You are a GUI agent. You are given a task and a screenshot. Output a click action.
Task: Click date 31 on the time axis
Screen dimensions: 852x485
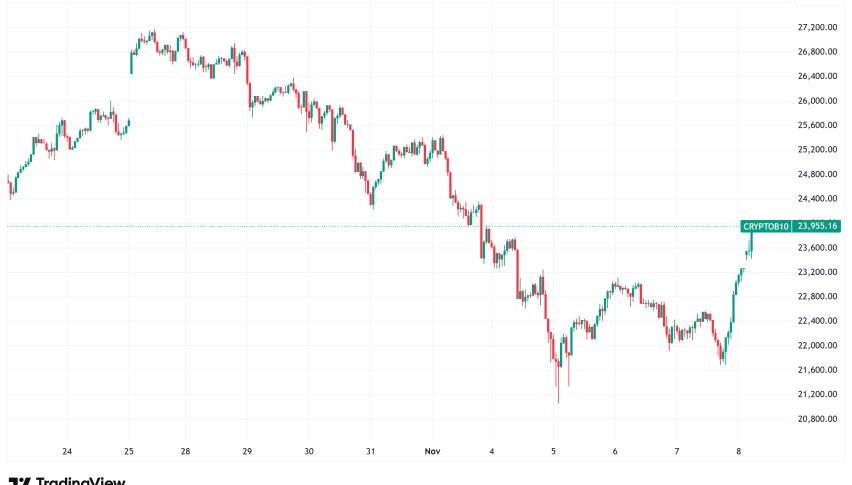[x=371, y=452]
